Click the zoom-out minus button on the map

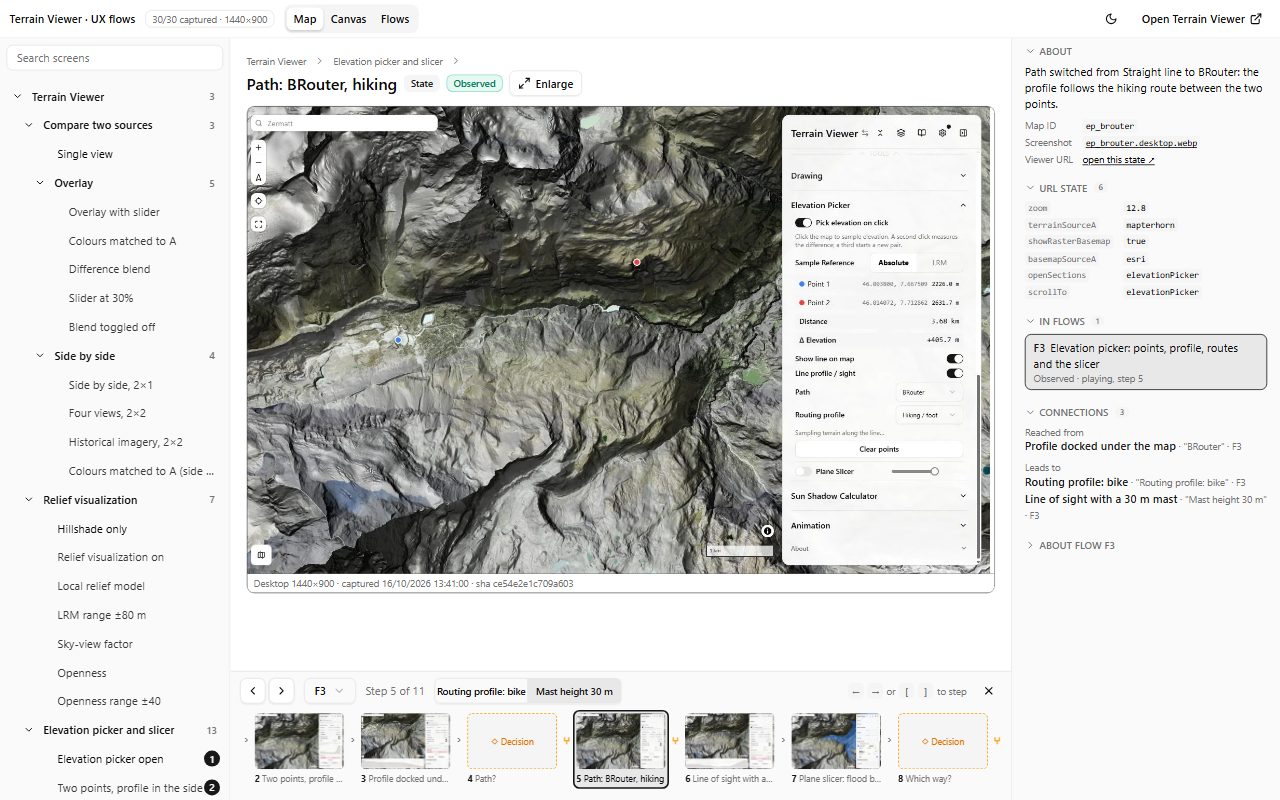(259, 162)
